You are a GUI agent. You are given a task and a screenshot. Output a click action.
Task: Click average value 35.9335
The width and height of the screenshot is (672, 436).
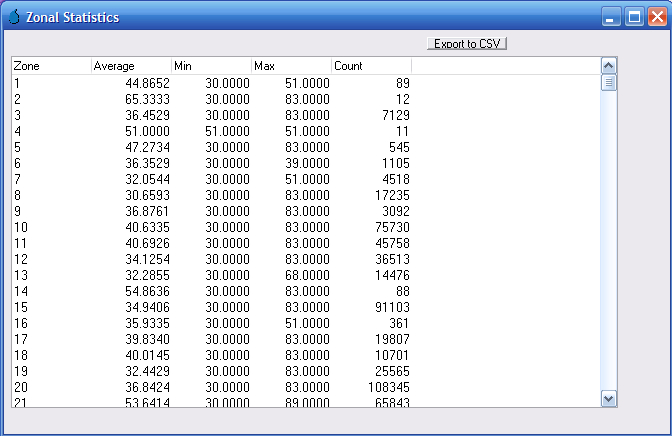(x=147, y=323)
